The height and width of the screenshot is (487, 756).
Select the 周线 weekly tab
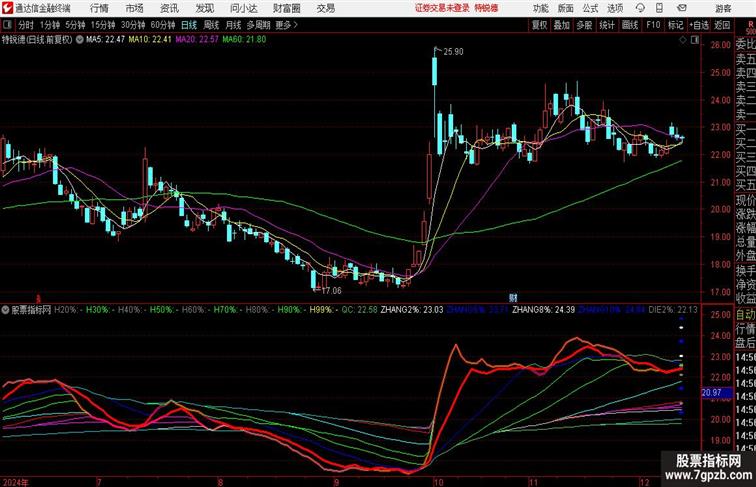[211, 25]
